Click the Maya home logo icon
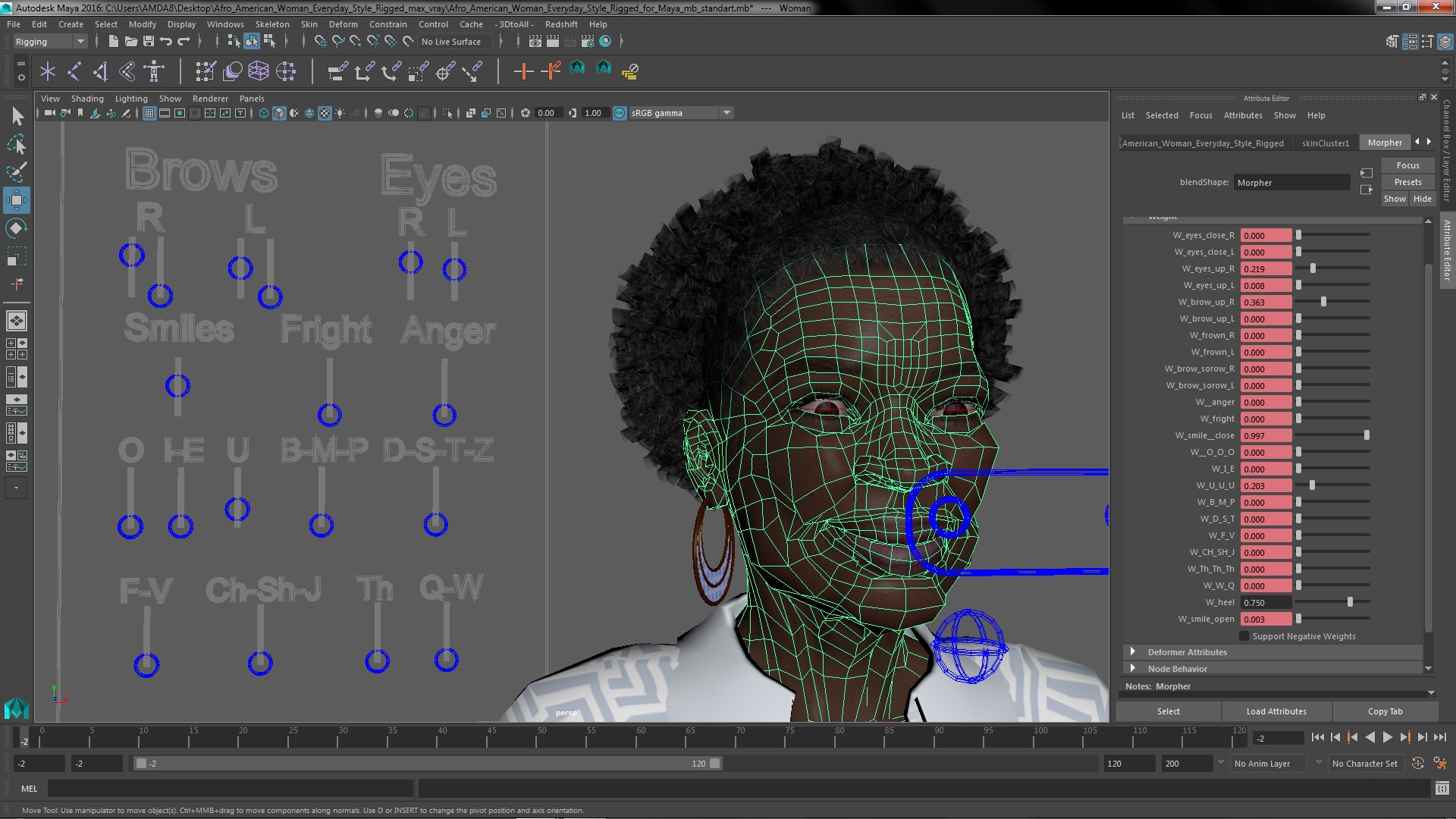 [17, 708]
